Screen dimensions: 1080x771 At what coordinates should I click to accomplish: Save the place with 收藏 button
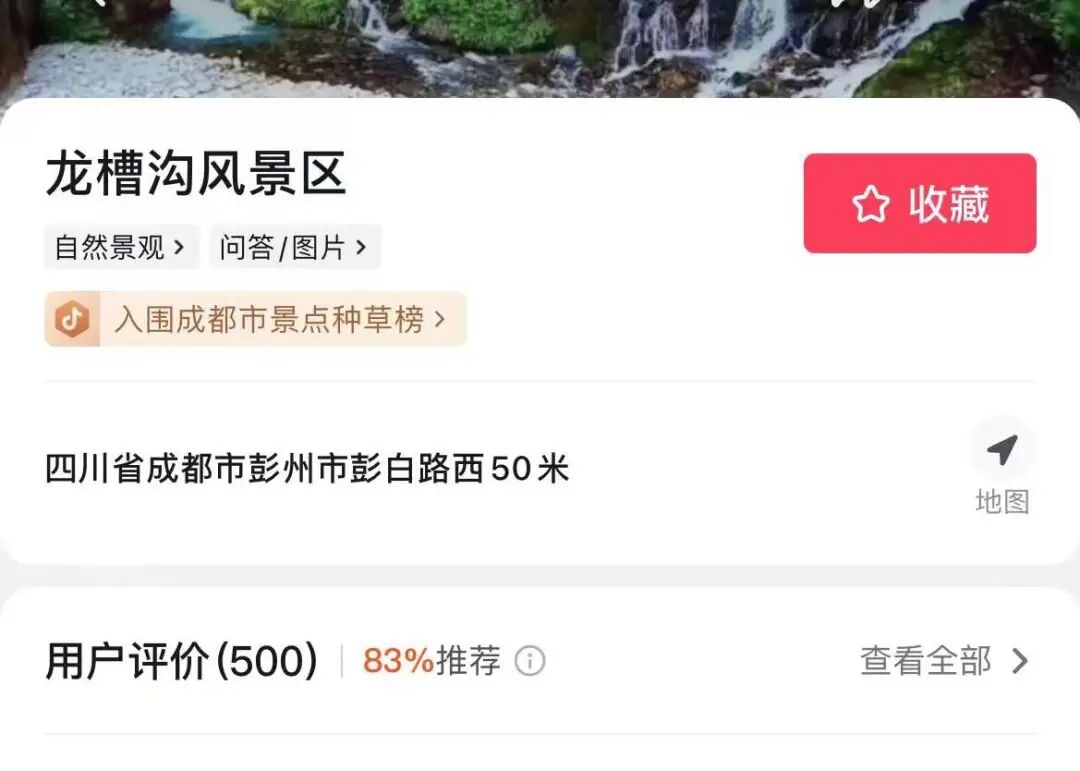(x=920, y=203)
